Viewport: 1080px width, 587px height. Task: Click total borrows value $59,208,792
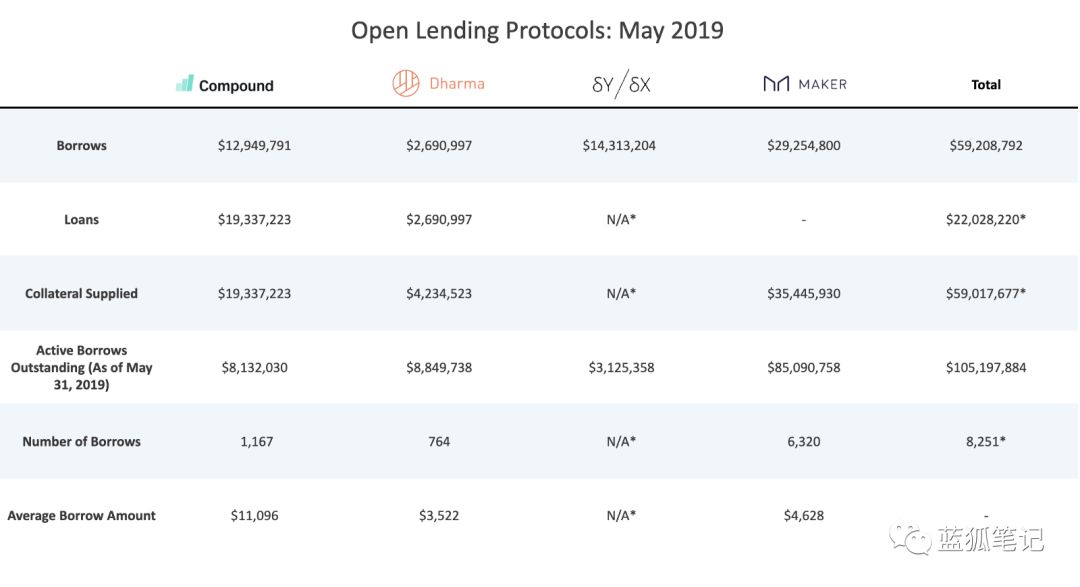986,145
